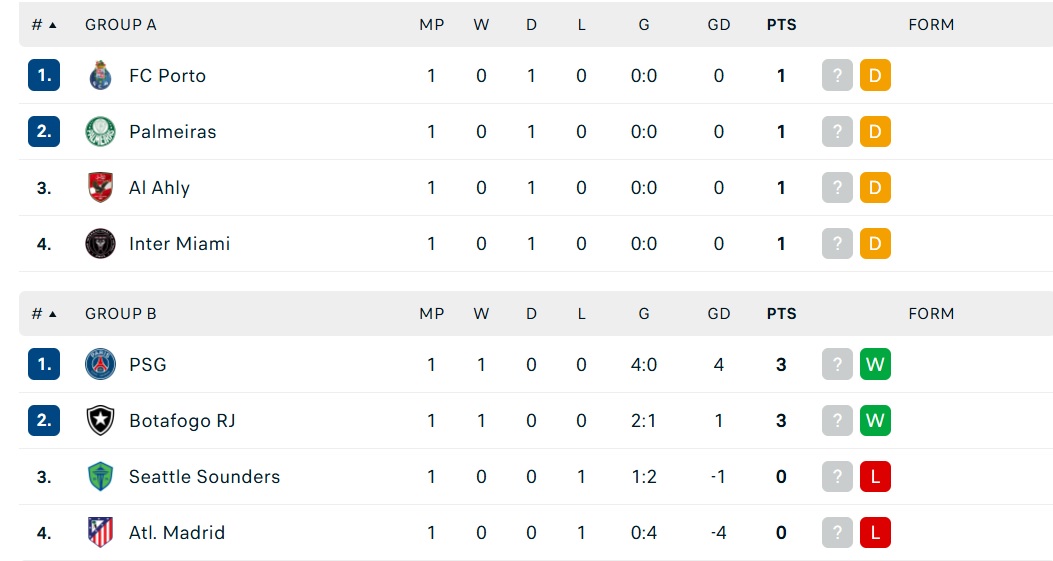Screen dimensions: 1053x561
Task: Sort Group A by PTS column
Action: pos(781,24)
